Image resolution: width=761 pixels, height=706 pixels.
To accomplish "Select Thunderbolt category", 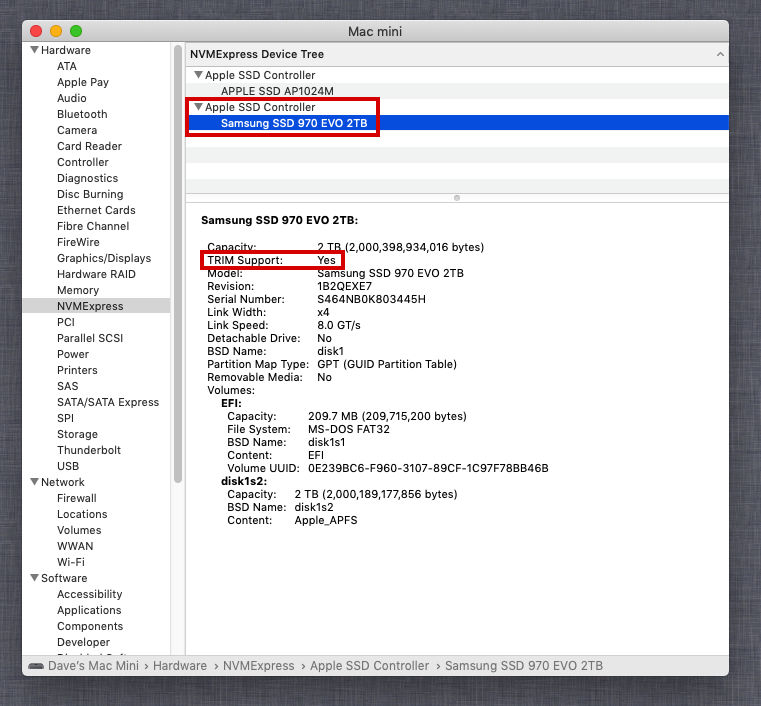I will 89,450.
